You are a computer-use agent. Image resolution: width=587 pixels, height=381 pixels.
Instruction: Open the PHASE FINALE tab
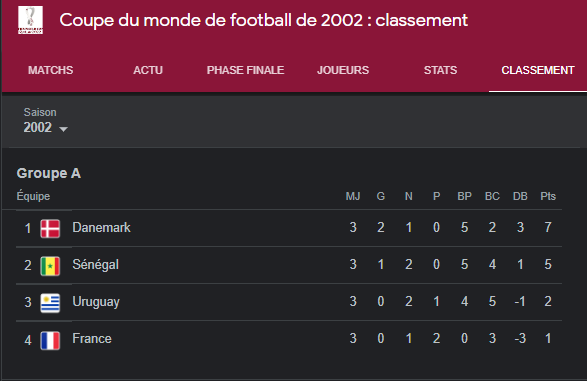(x=245, y=70)
